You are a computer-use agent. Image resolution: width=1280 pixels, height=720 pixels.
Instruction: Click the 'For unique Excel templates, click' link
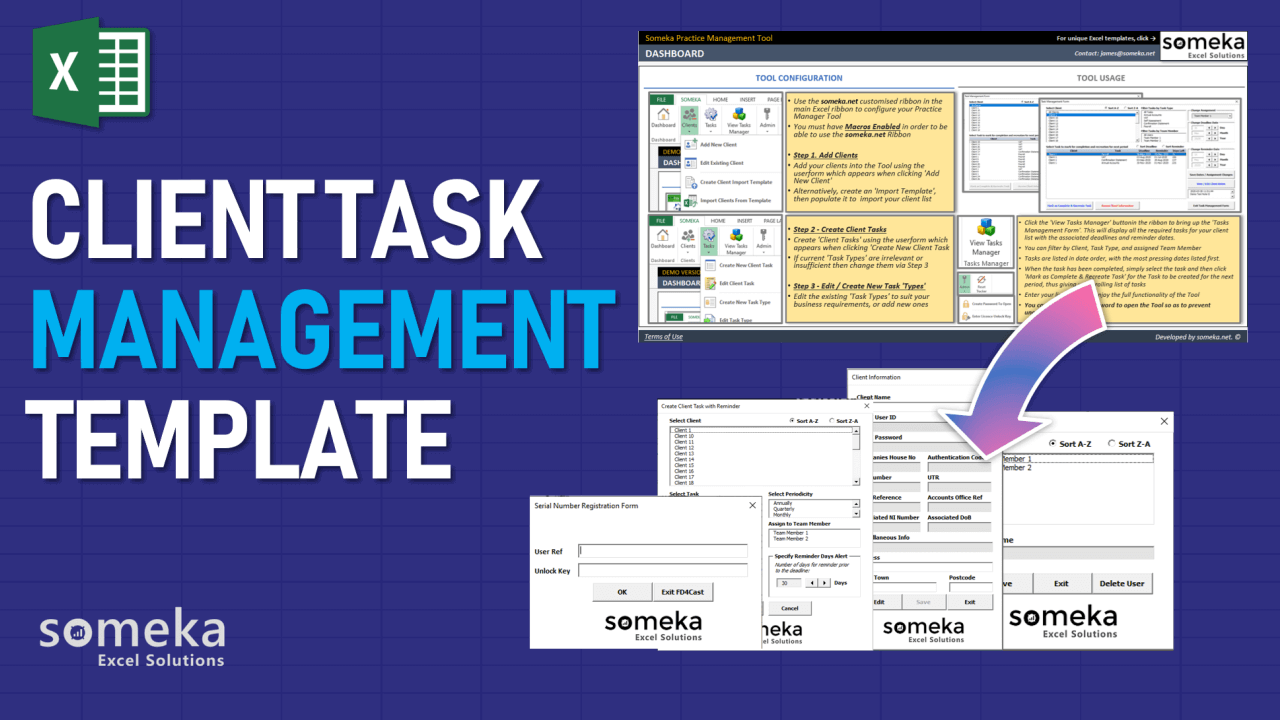1107,38
